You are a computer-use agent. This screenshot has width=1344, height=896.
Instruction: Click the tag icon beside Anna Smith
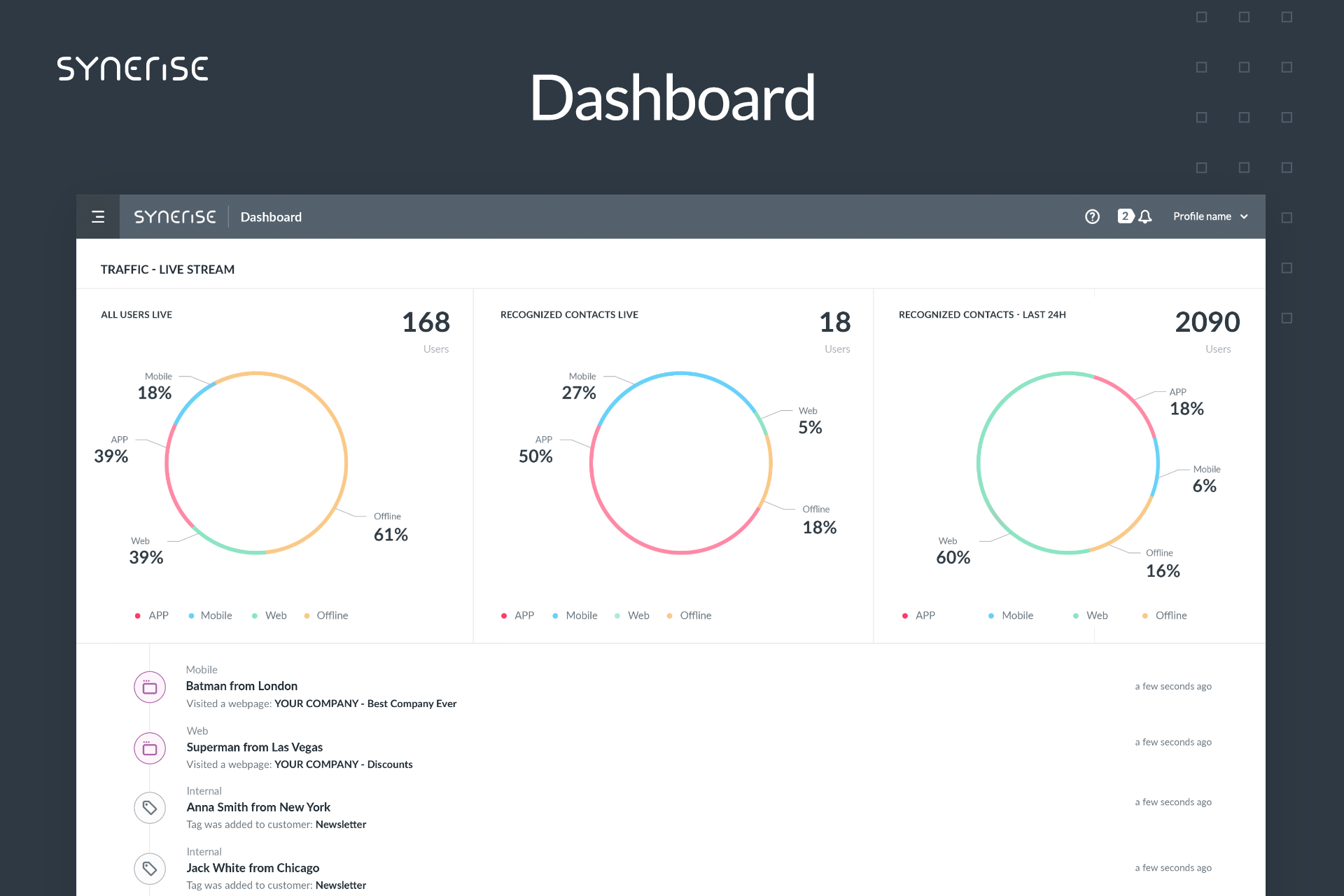pyautogui.click(x=150, y=808)
